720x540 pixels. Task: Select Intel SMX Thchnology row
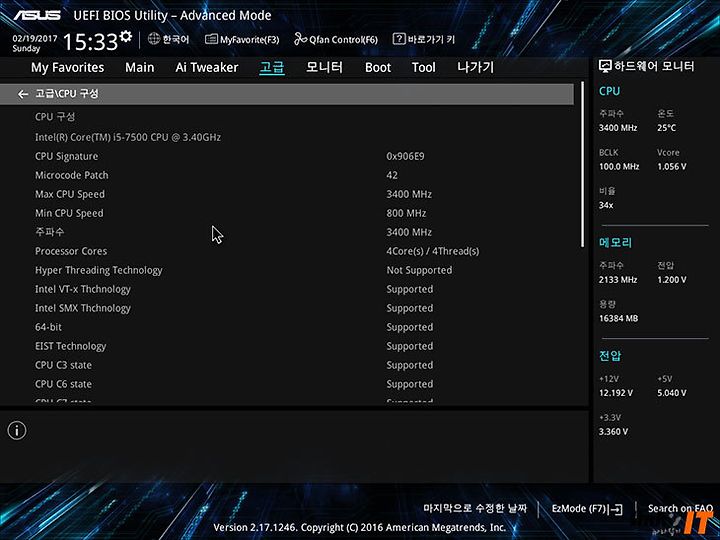pos(287,308)
